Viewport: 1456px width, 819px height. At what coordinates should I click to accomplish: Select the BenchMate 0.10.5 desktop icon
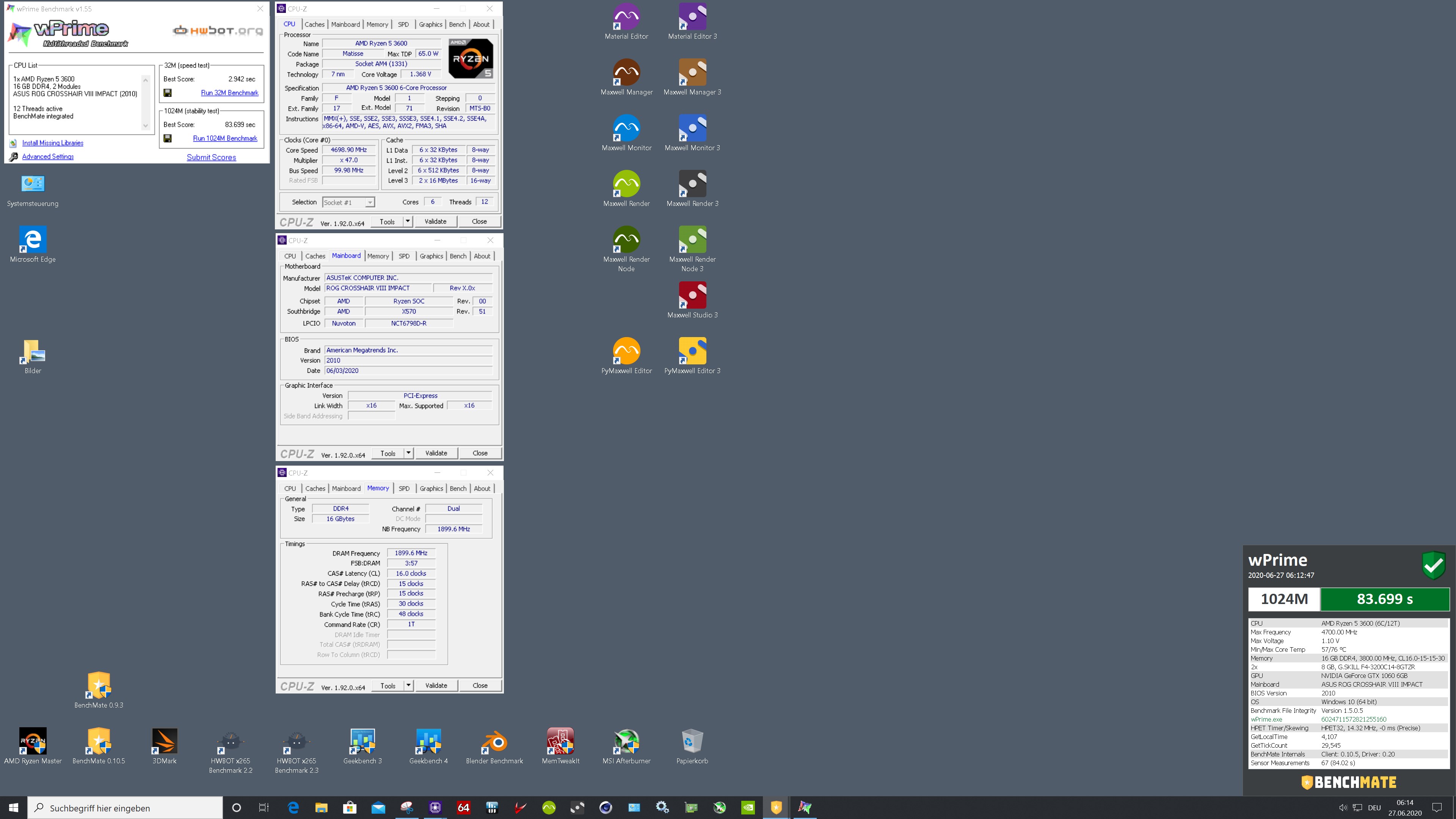click(99, 745)
